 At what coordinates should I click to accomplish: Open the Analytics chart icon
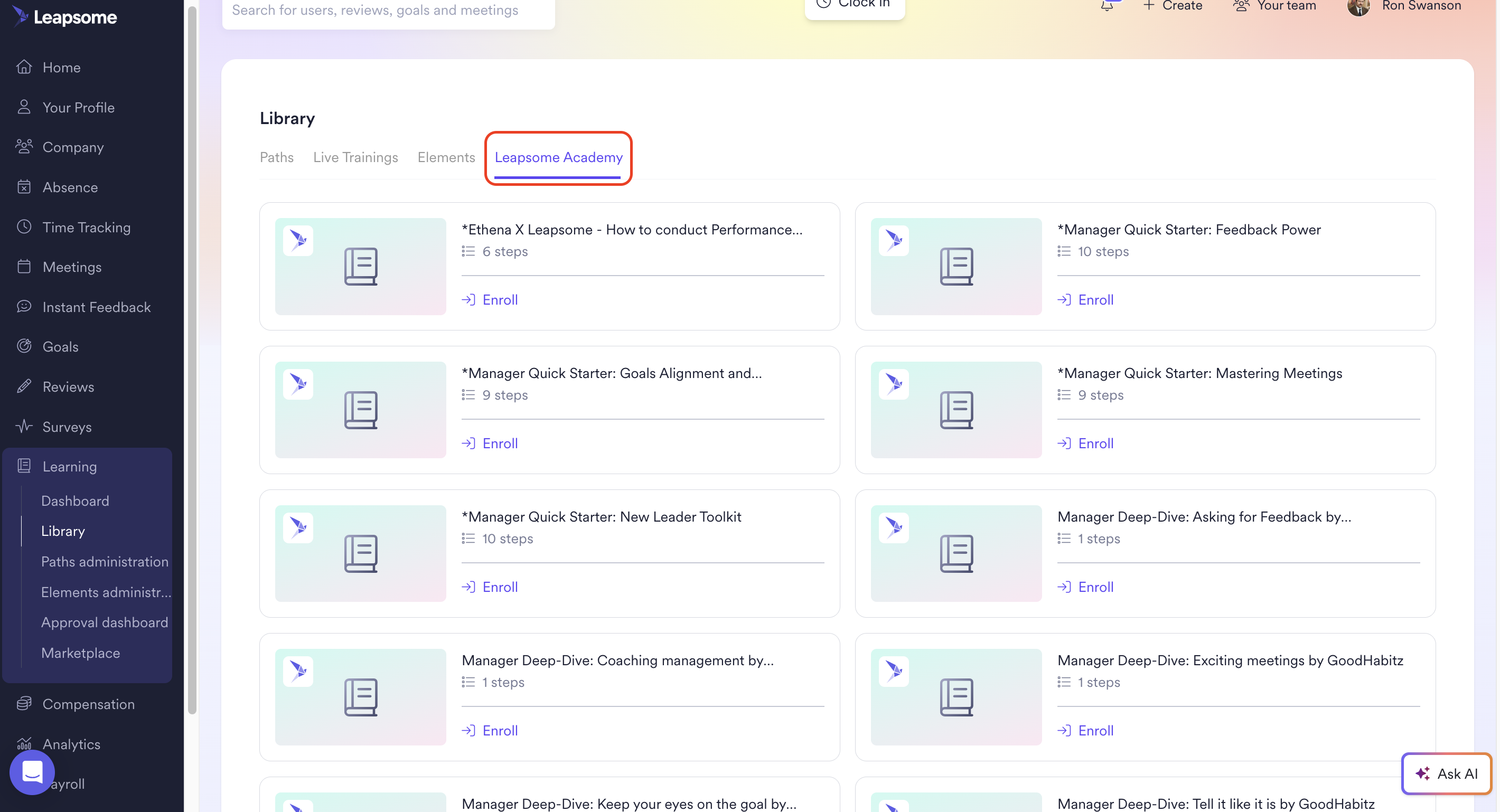point(24,744)
